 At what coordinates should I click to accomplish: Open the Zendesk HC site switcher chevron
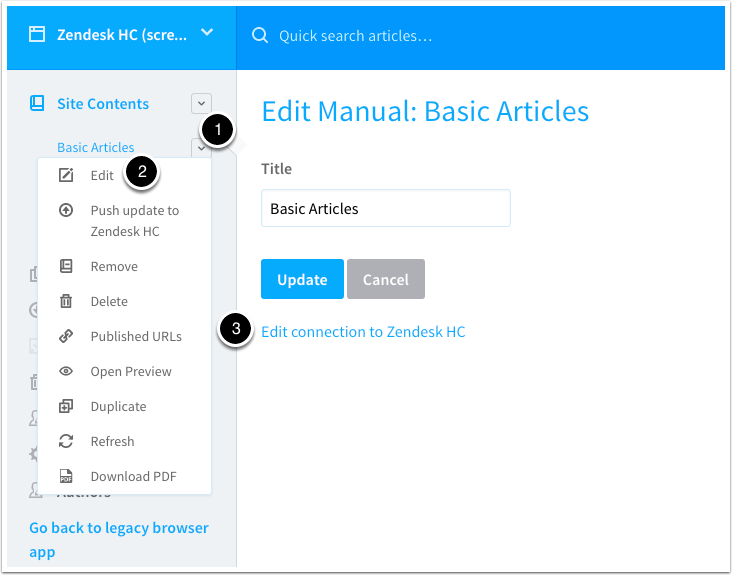point(207,33)
